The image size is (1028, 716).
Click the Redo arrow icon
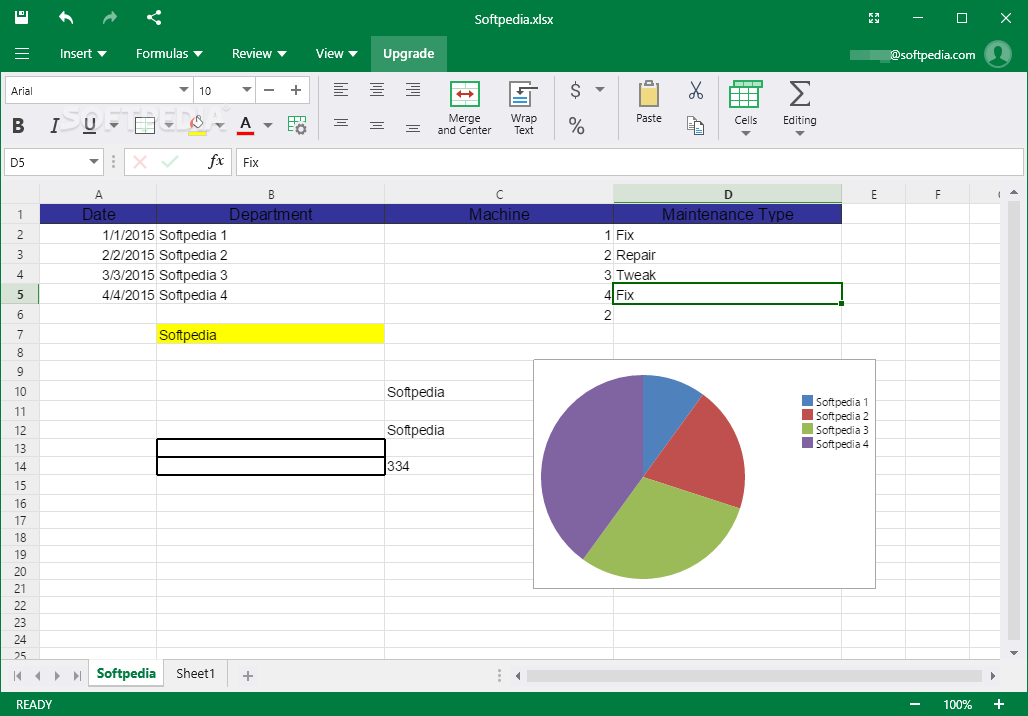click(109, 18)
